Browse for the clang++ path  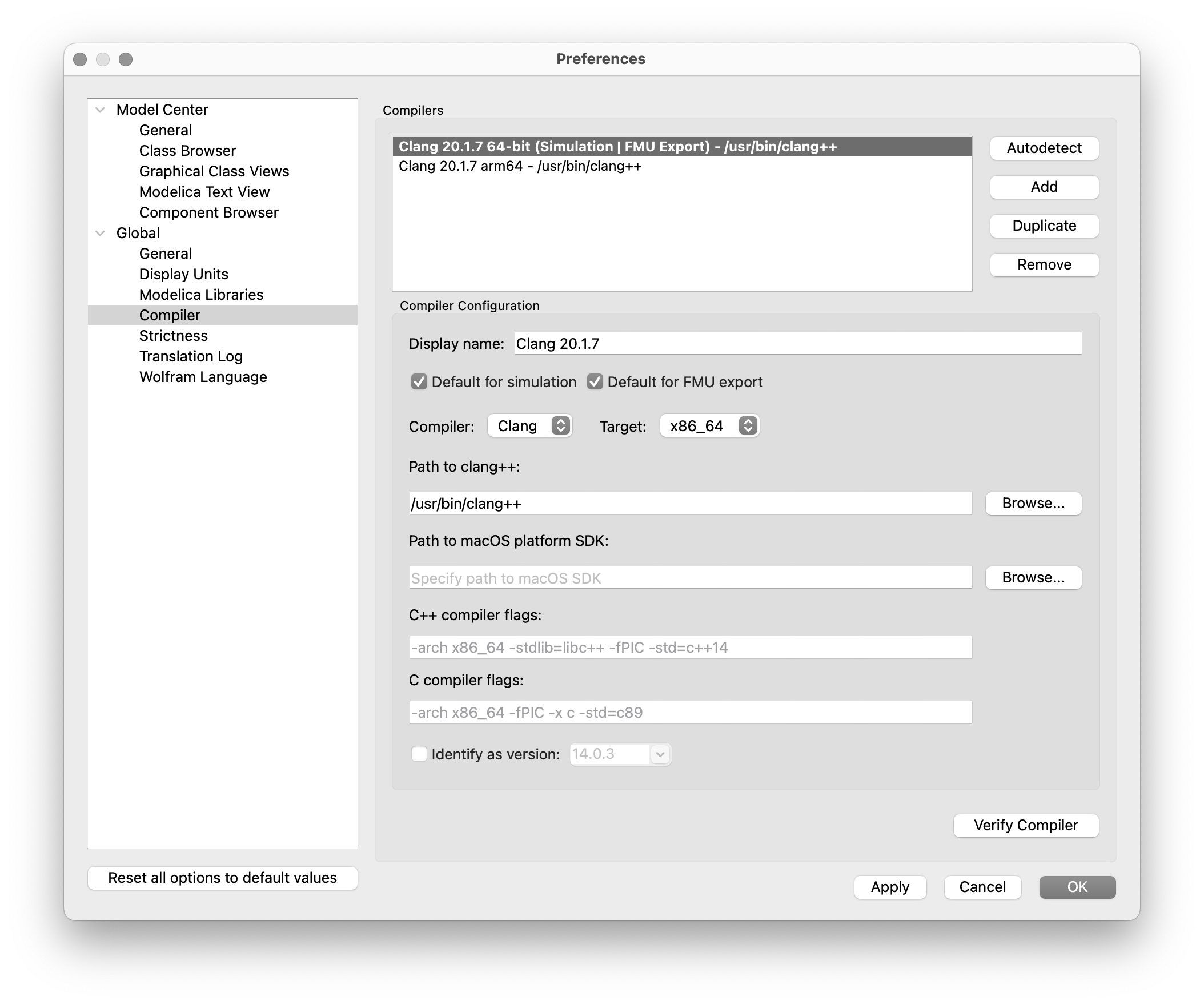[x=1033, y=504]
